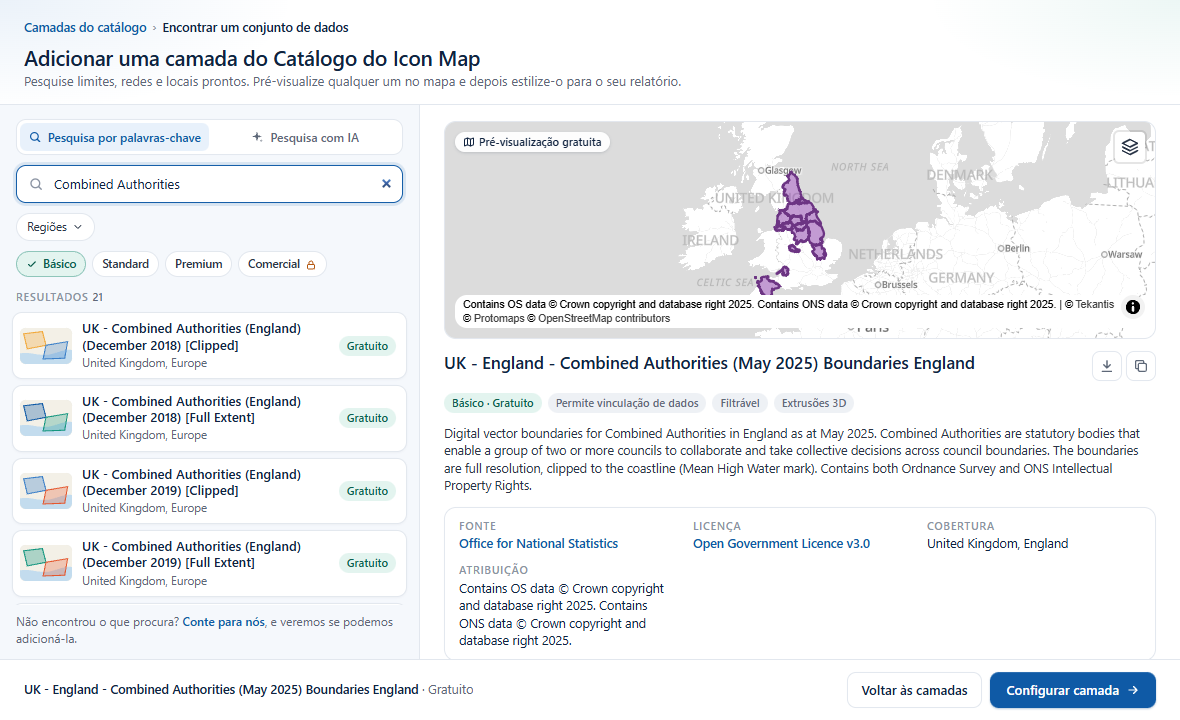The image size is (1180, 720).
Task: Expand the Regiões dropdown filter
Action: point(55,227)
